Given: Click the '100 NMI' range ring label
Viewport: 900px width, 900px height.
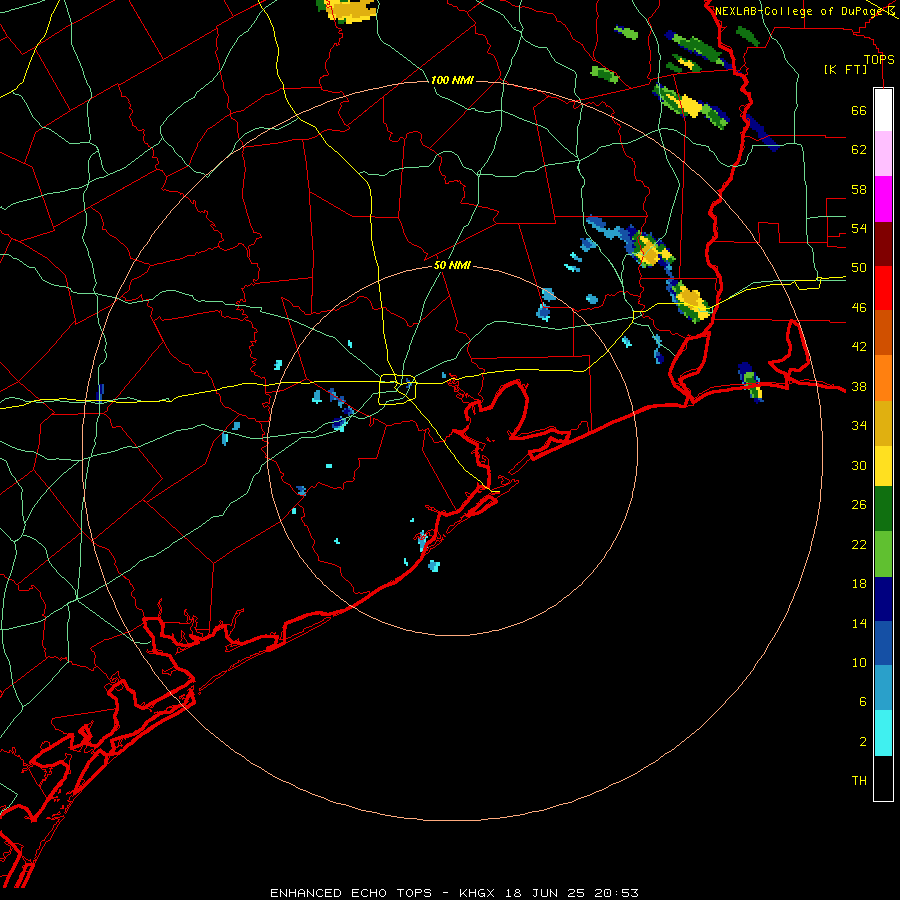Looking at the screenshot, I should (452, 80).
